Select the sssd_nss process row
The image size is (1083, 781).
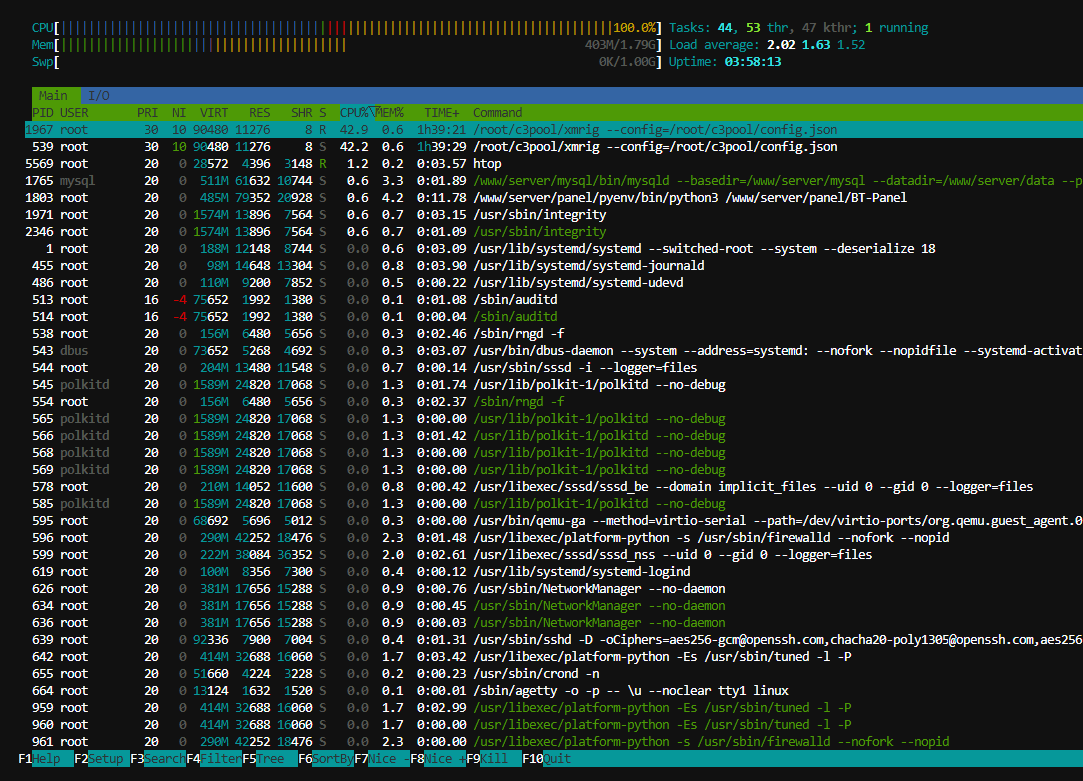(x=554, y=555)
